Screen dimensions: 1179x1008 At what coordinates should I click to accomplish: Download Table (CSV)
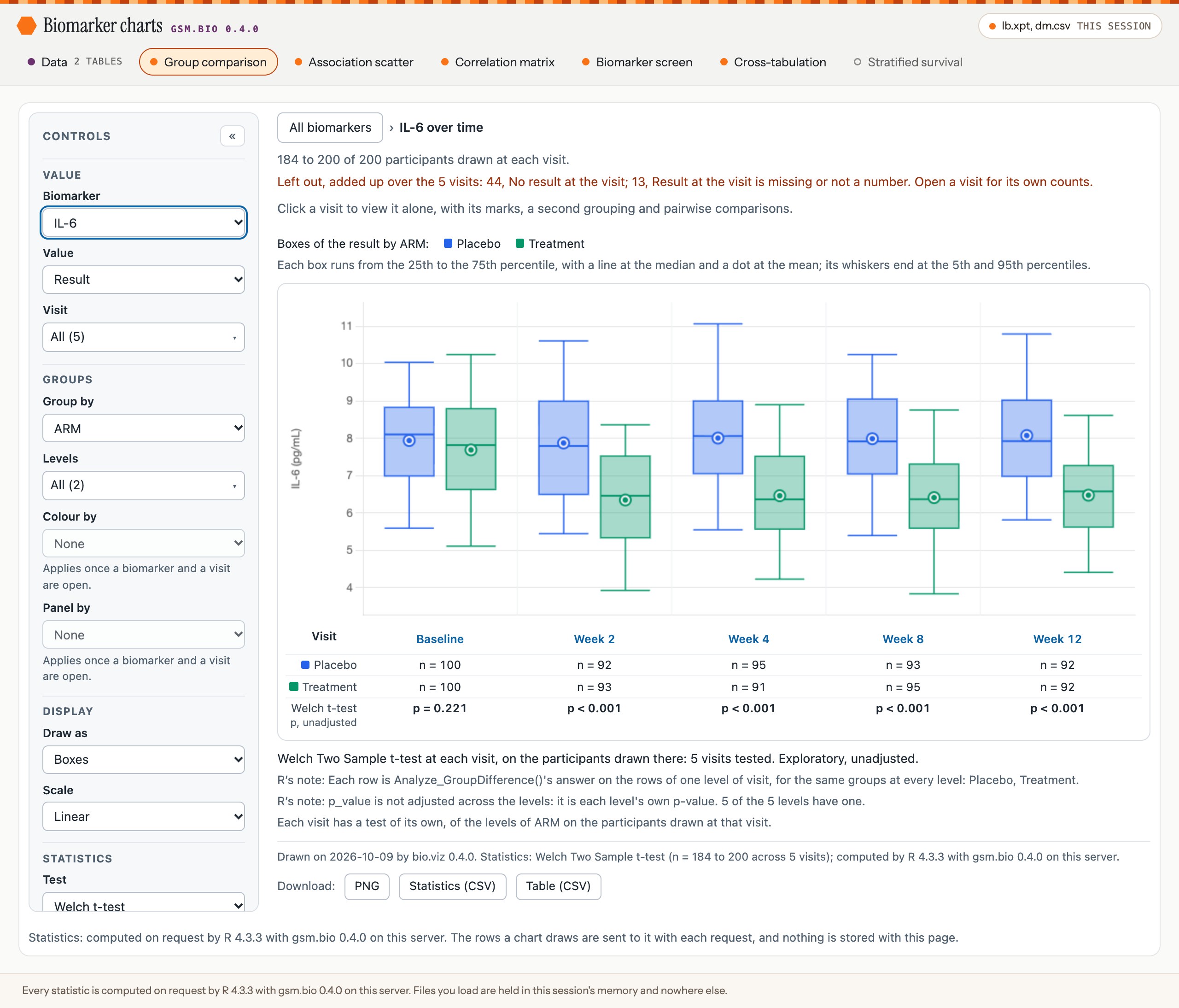point(558,886)
